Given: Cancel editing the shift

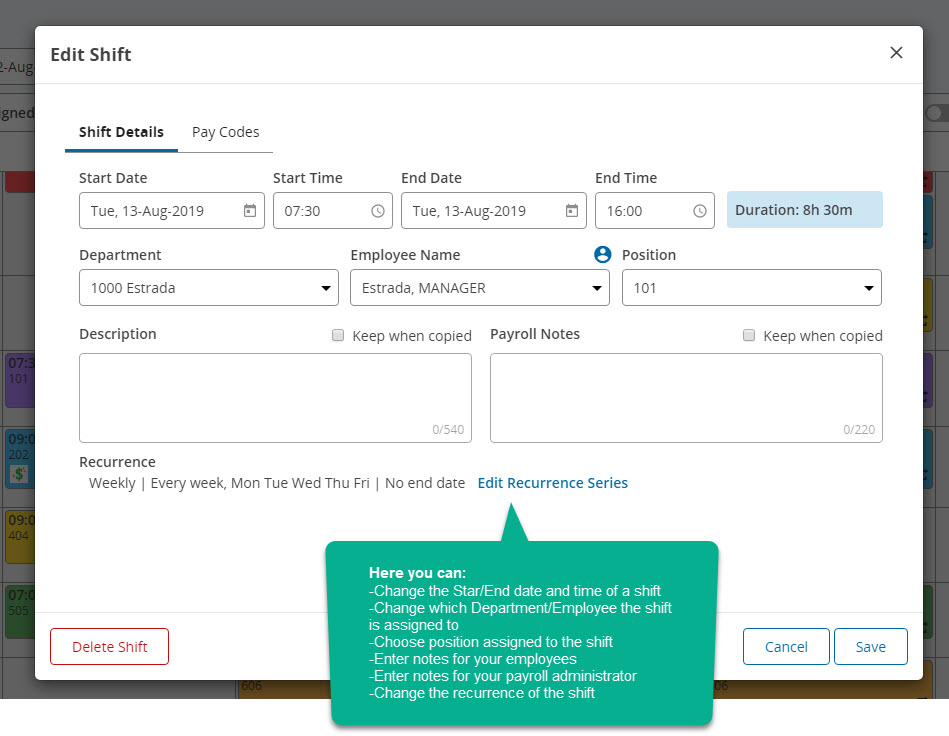Looking at the screenshot, I should click(x=786, y=646).
